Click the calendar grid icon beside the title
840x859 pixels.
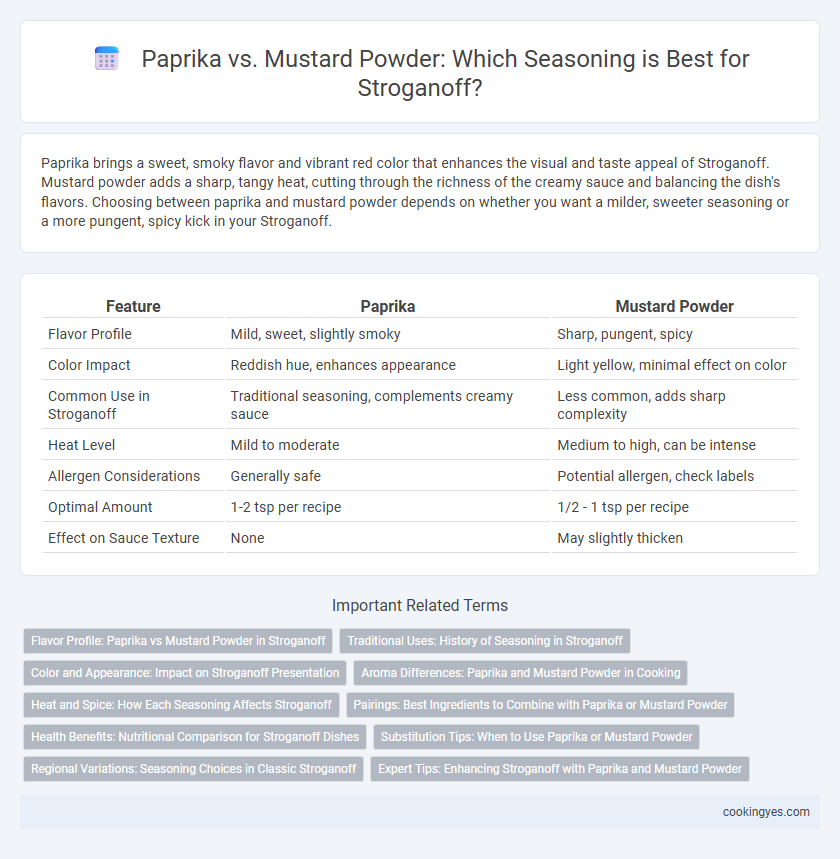(106, 59)
